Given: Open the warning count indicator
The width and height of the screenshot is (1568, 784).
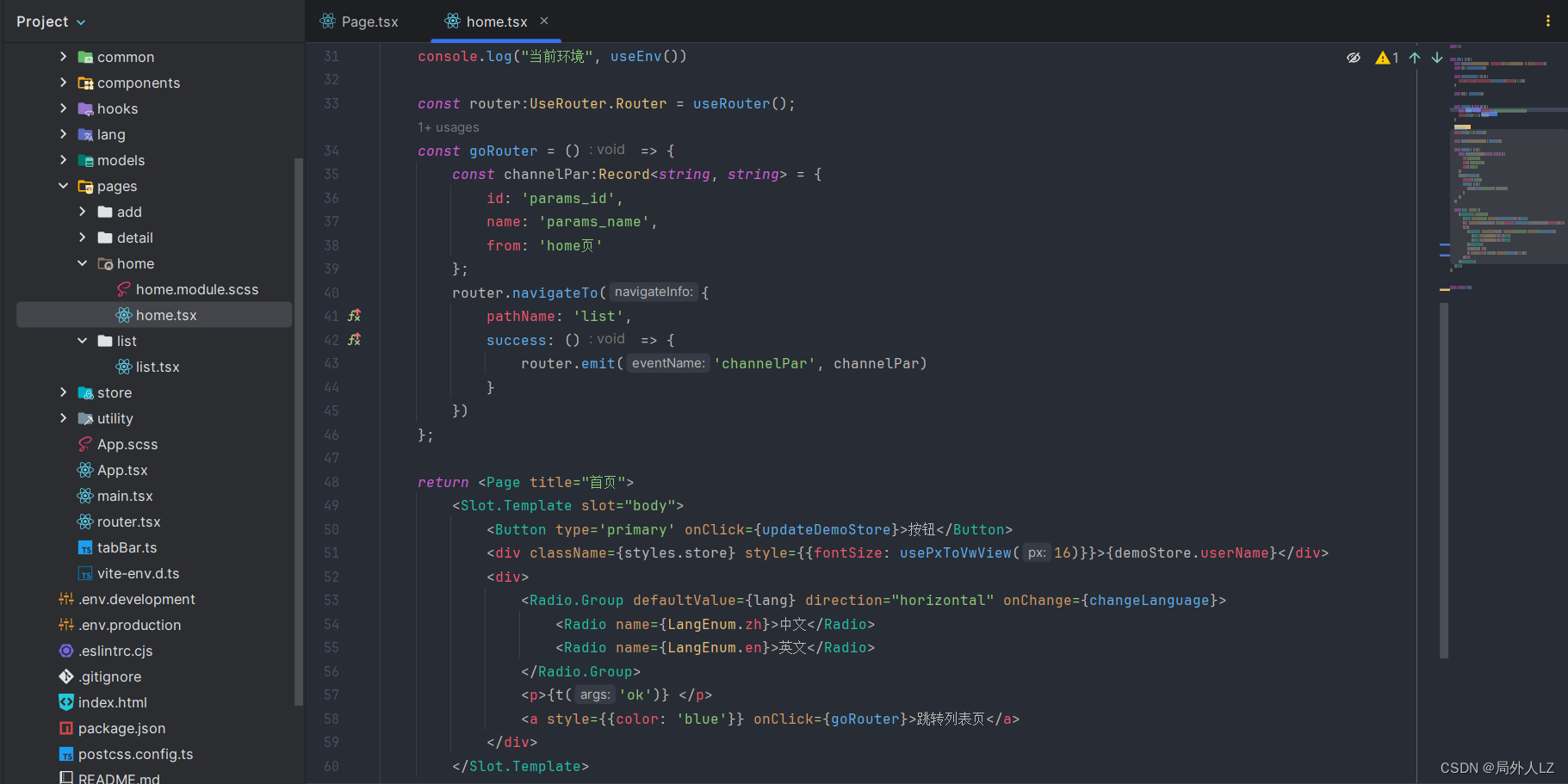Looking at the screenshot, I should coord(1387,58).
